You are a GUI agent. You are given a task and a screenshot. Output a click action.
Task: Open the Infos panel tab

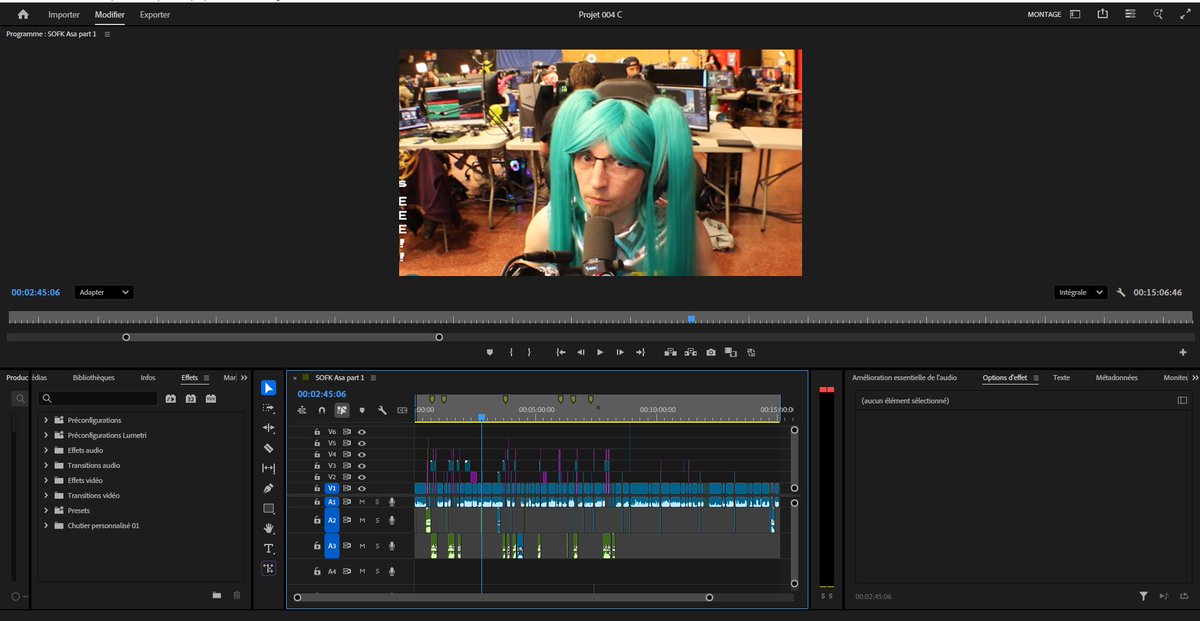pyautogui.click(x=148, y=378)
